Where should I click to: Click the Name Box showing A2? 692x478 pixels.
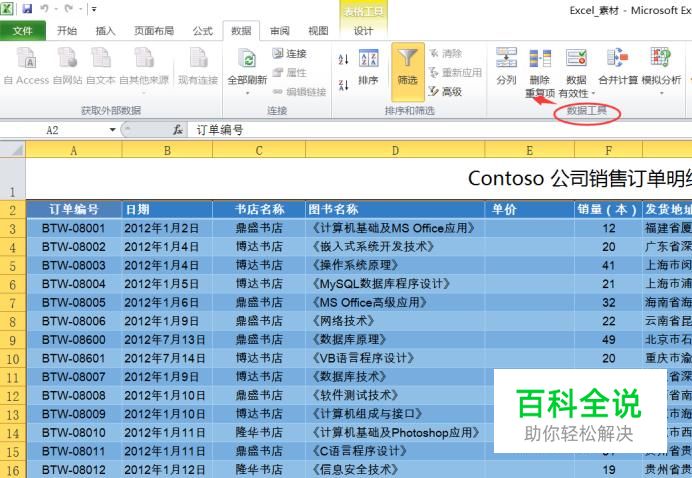[x=53, y=130]
